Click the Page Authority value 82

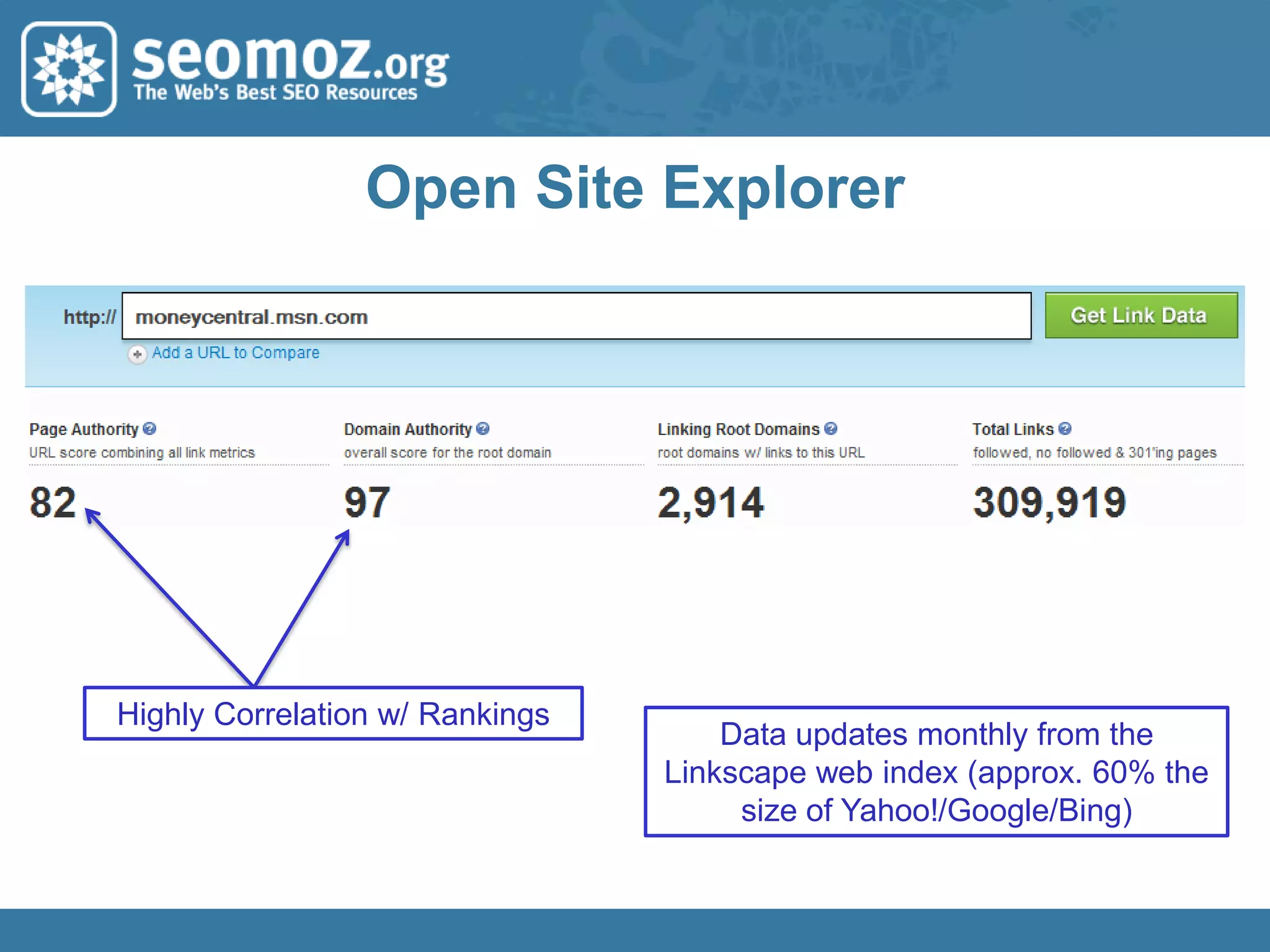click(x=53, y=502)
